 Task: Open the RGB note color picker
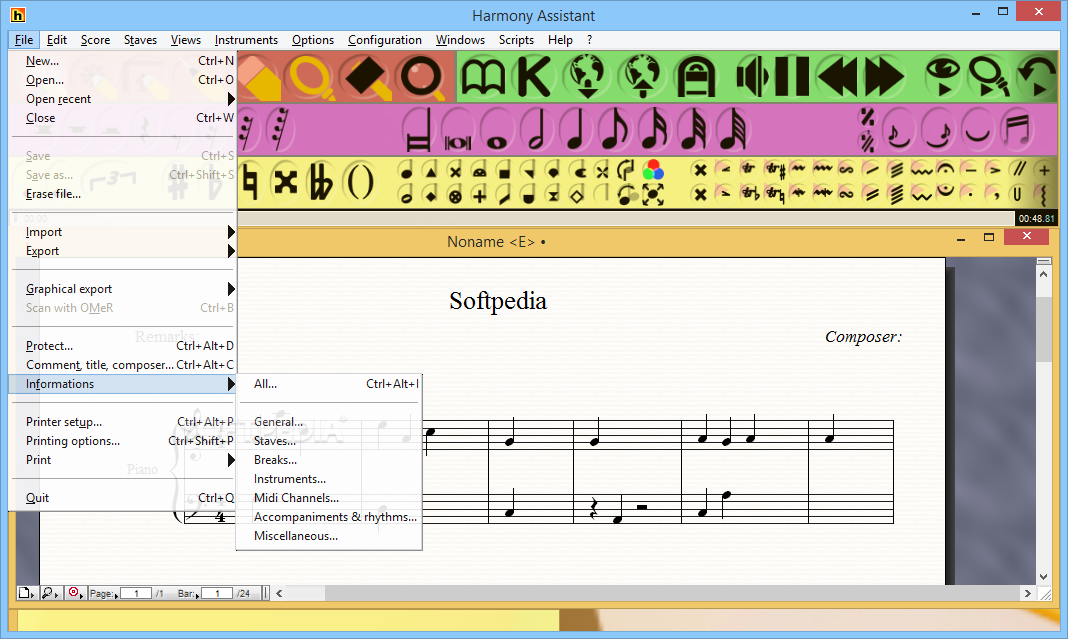653,170
